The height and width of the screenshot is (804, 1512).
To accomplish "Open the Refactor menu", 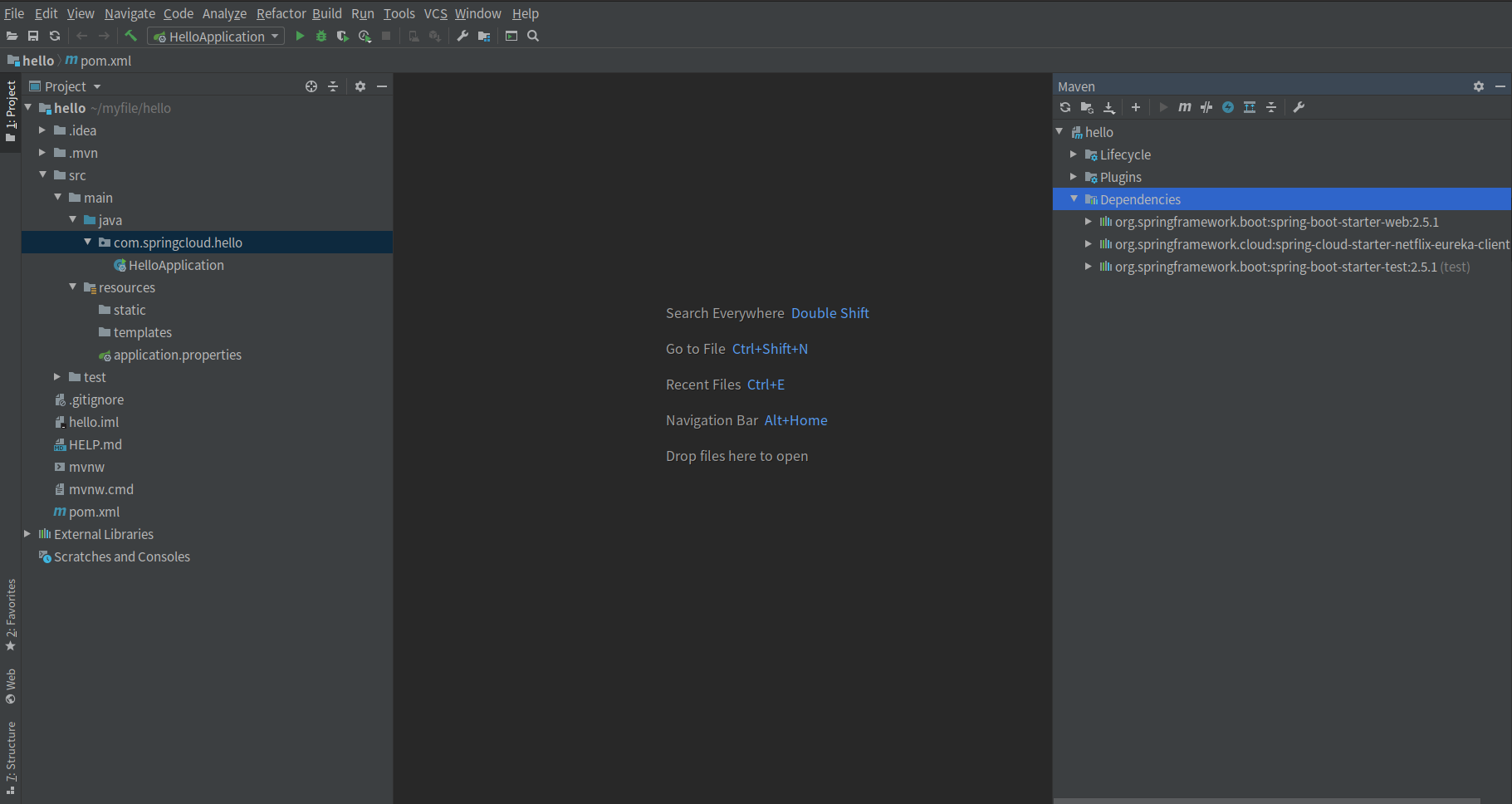I will tap(281, 13).
